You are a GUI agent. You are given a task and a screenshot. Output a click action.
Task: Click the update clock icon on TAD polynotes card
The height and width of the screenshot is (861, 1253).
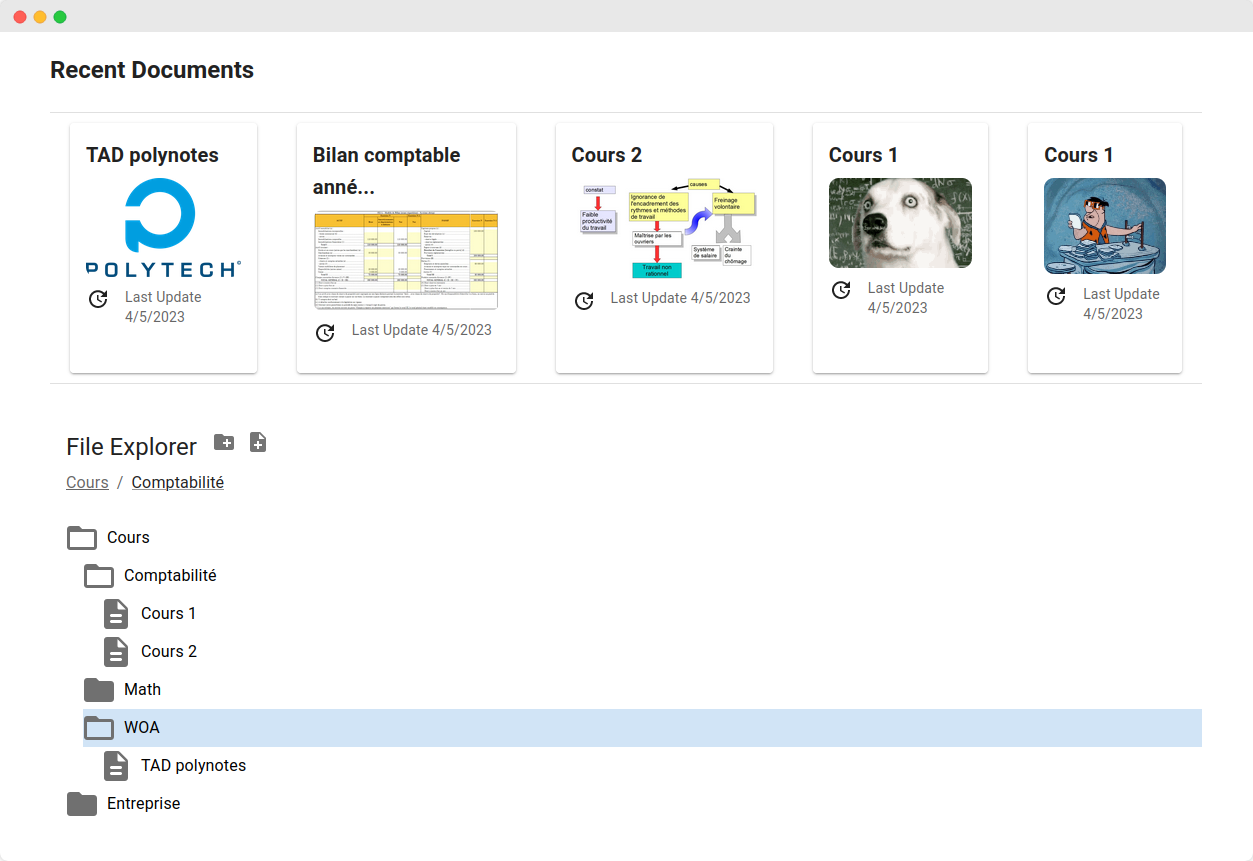[x=98, y=299]
